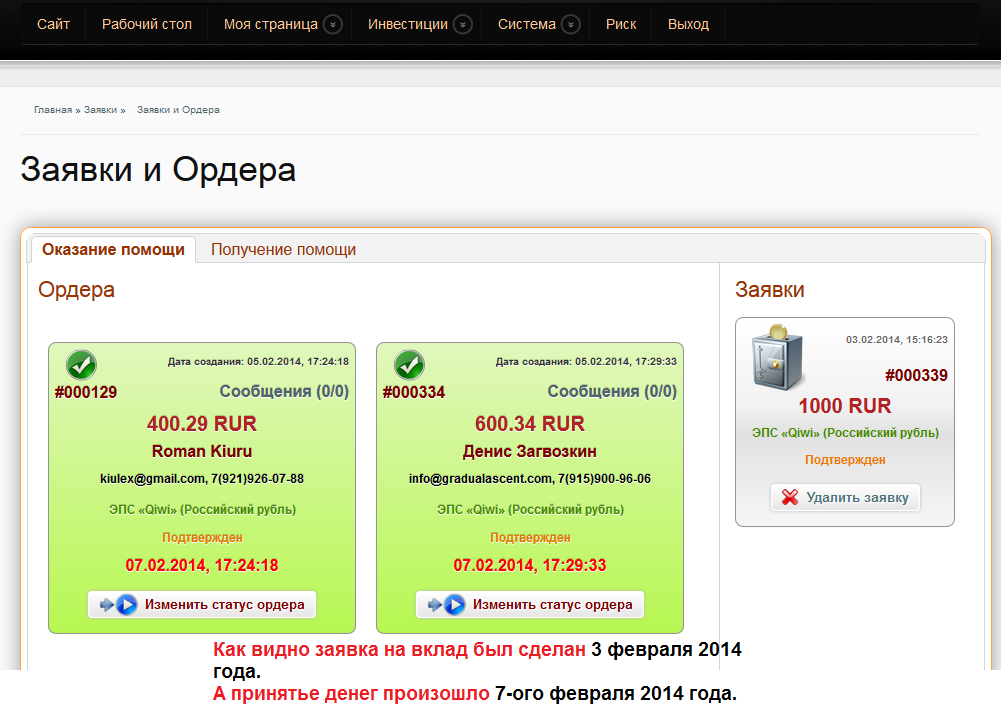Go to the Риск menu item
The image size is (1001, 713).
coord(621,24)
